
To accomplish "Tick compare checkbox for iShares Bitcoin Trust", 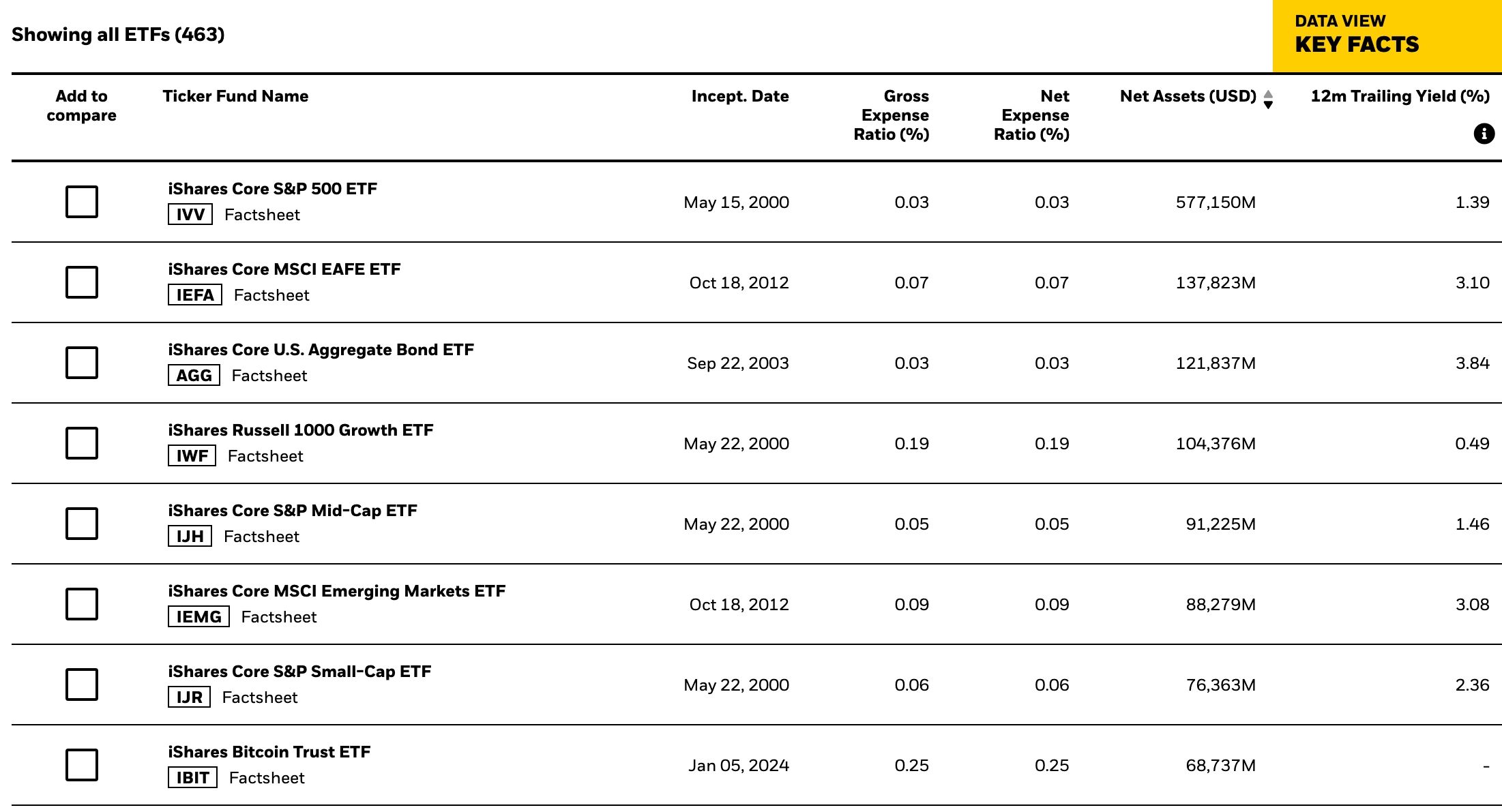I will [x=82, y=765].
